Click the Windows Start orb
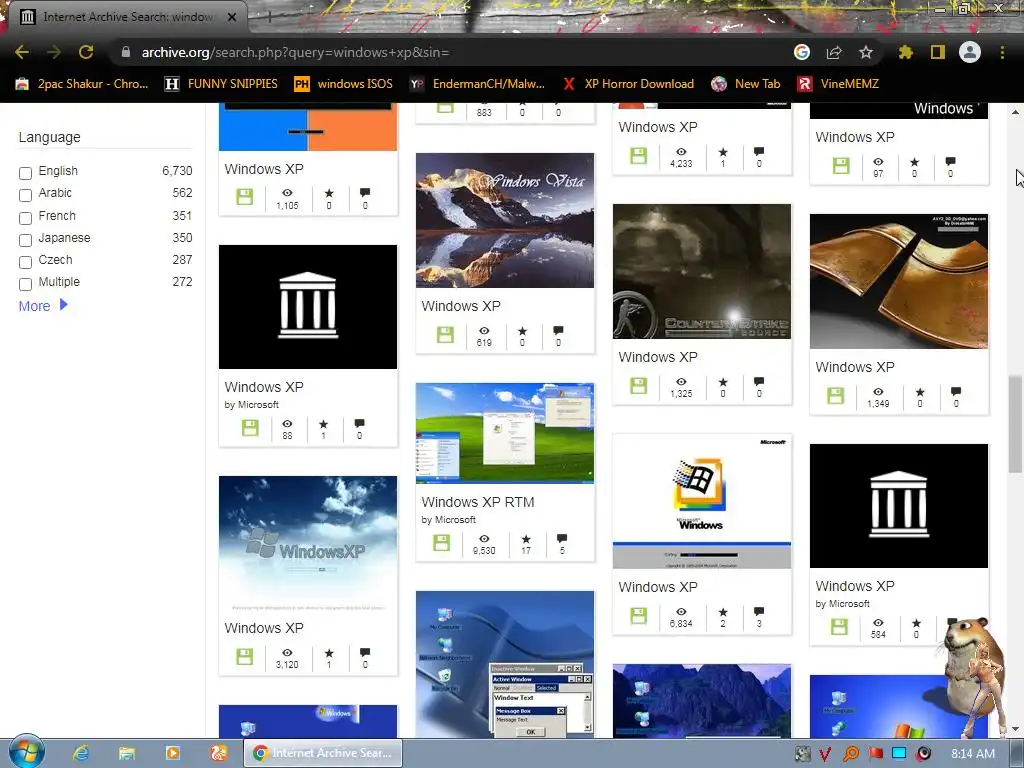The width and height of the screenshot is (1024, 768). point(26,752)
